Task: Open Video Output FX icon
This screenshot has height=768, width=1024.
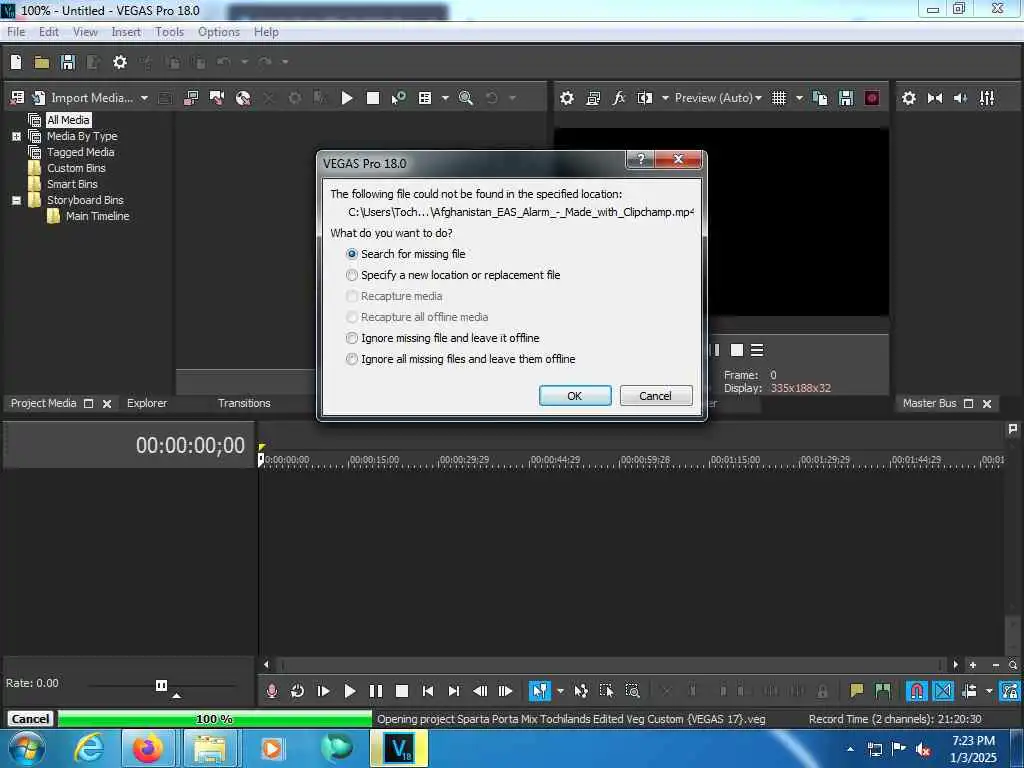Action: point(619,98)
